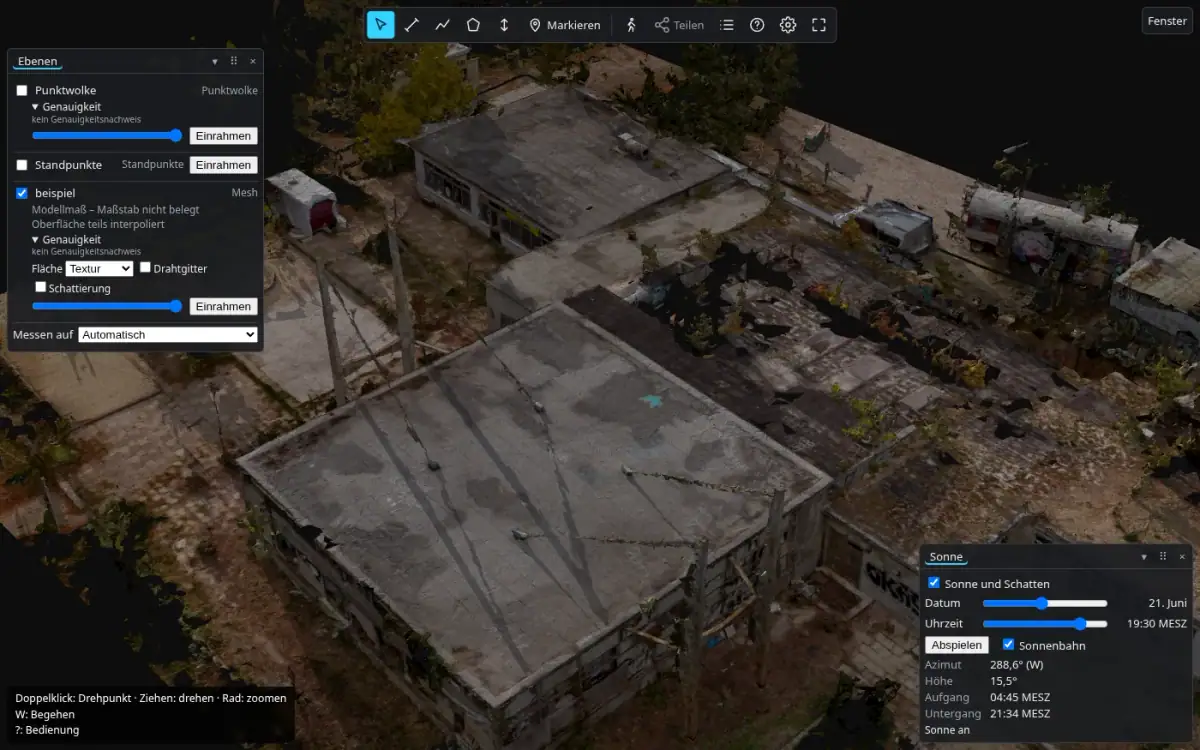This screenshot has width=1200, height=750.
Task: Click the Punktwolke opacity slider
Action: coord(107,136)
